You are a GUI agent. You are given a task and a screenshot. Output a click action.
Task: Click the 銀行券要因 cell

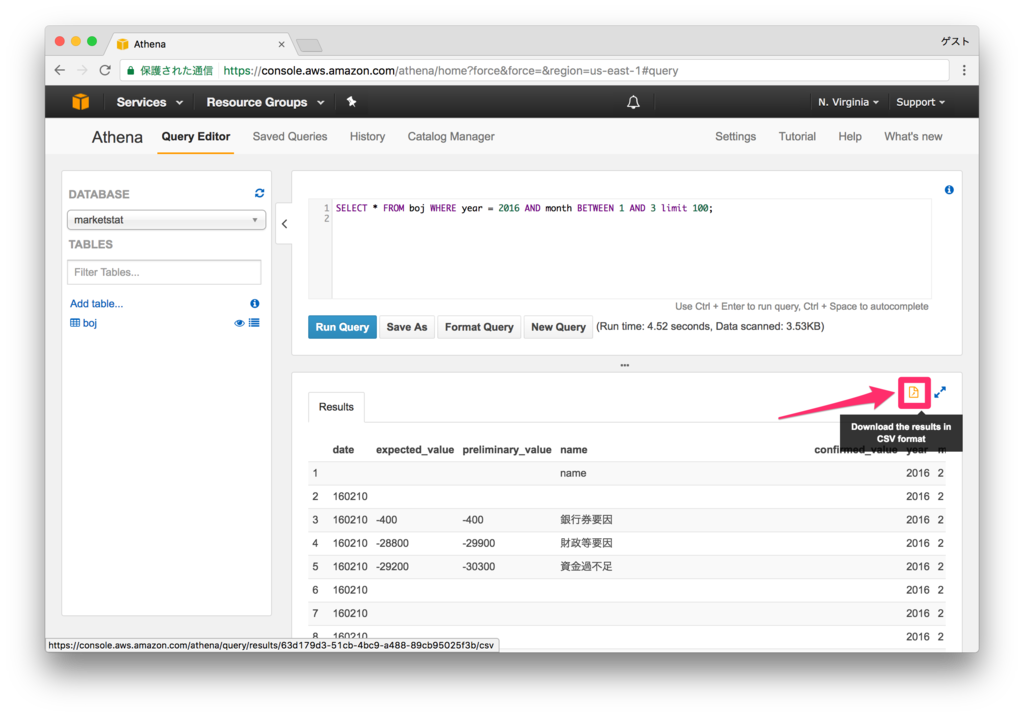586,520
